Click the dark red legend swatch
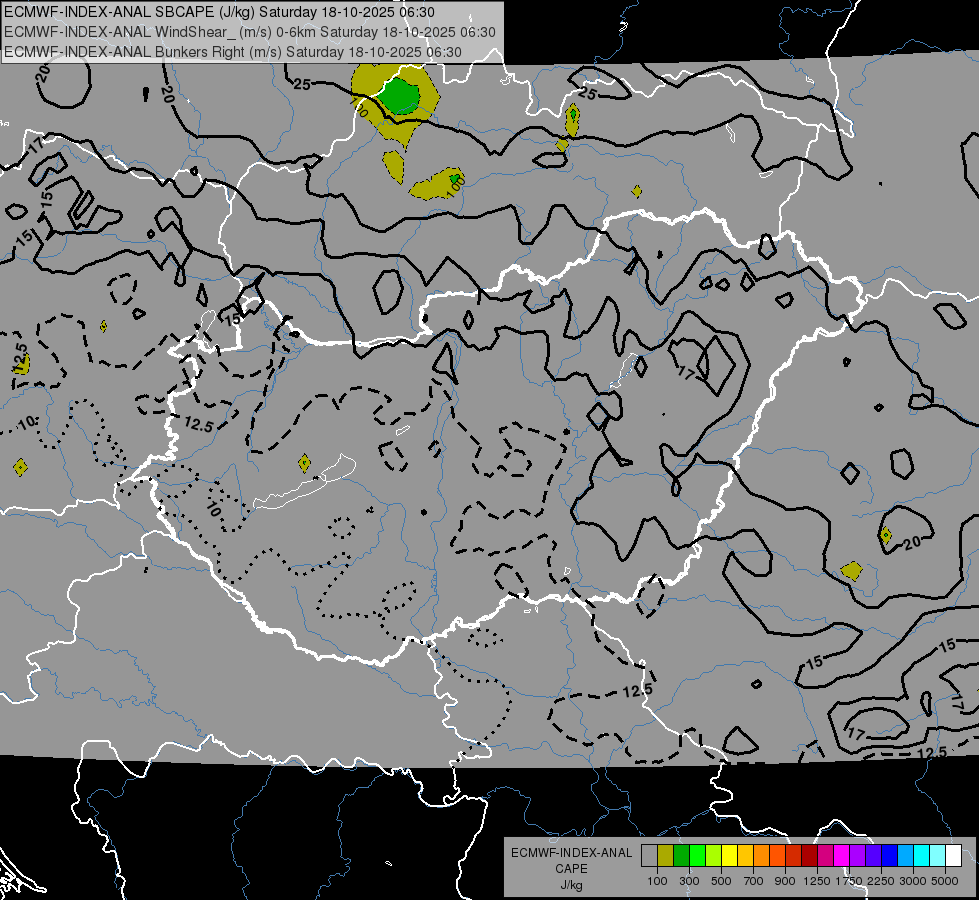Screen dimensions: 979x900 [809, 855]
